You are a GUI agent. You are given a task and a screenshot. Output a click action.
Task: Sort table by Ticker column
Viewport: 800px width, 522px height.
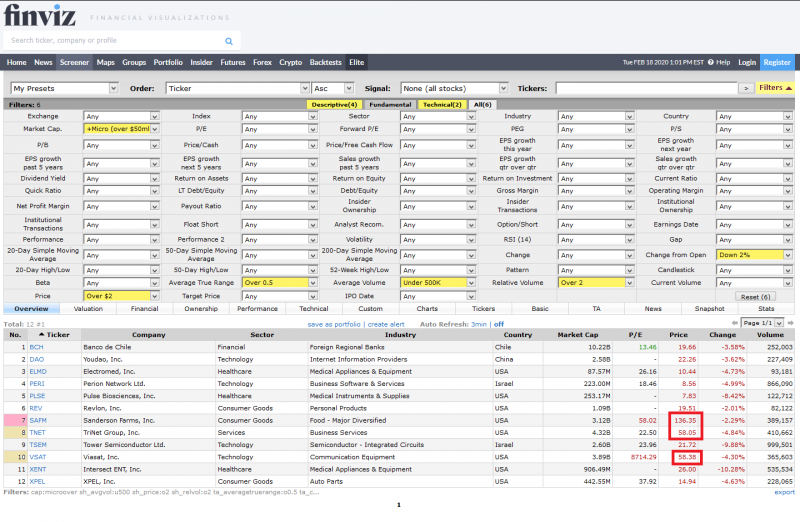tap(54, 335)
